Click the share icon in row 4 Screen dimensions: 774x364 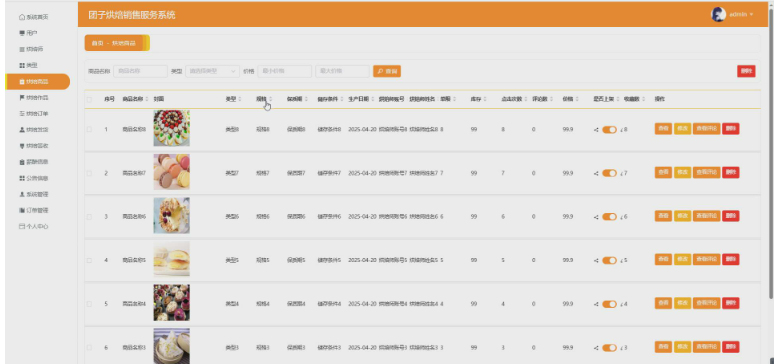(596, 260)
